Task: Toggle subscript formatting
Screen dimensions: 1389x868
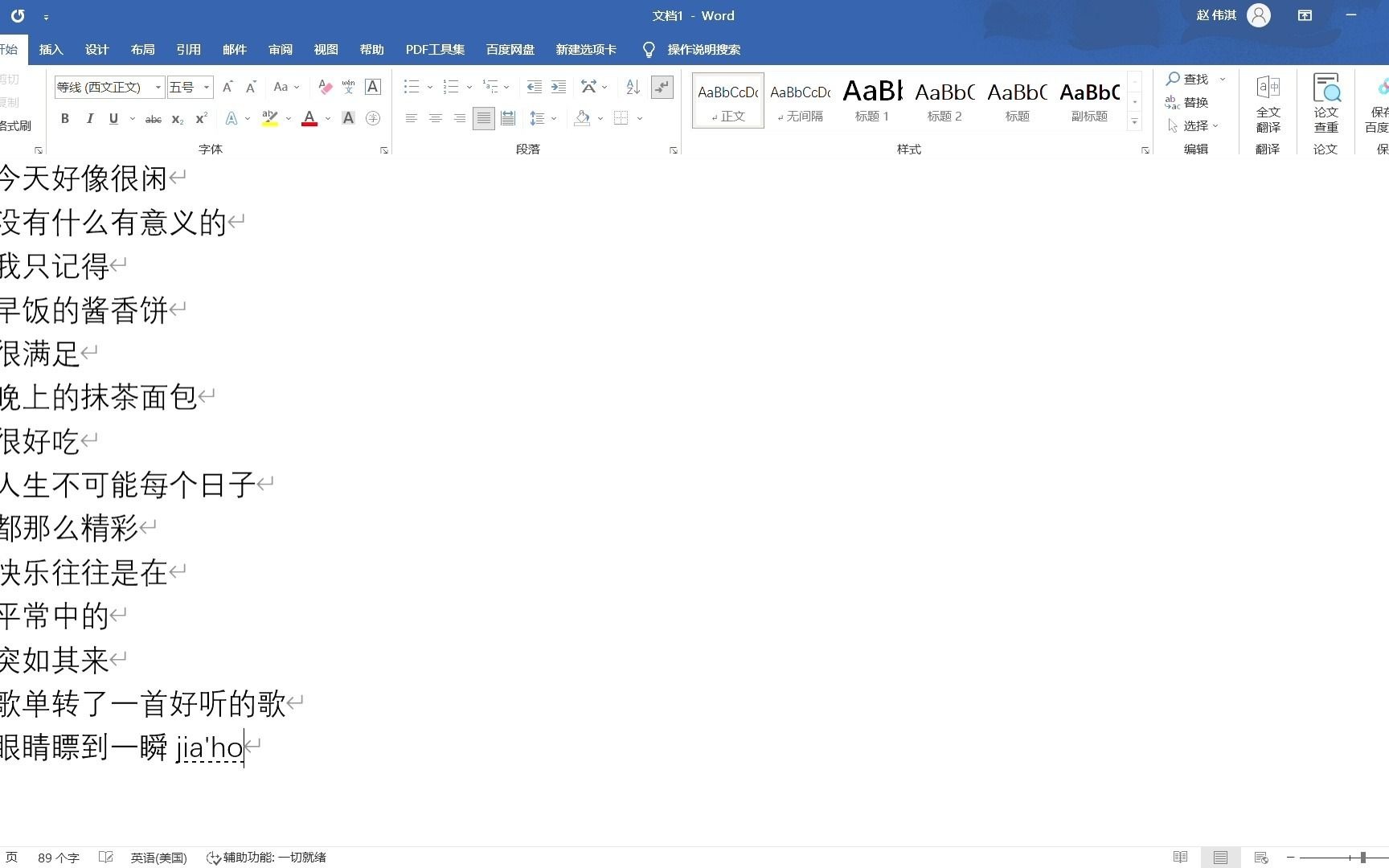Action: click(x=178, y=119)
